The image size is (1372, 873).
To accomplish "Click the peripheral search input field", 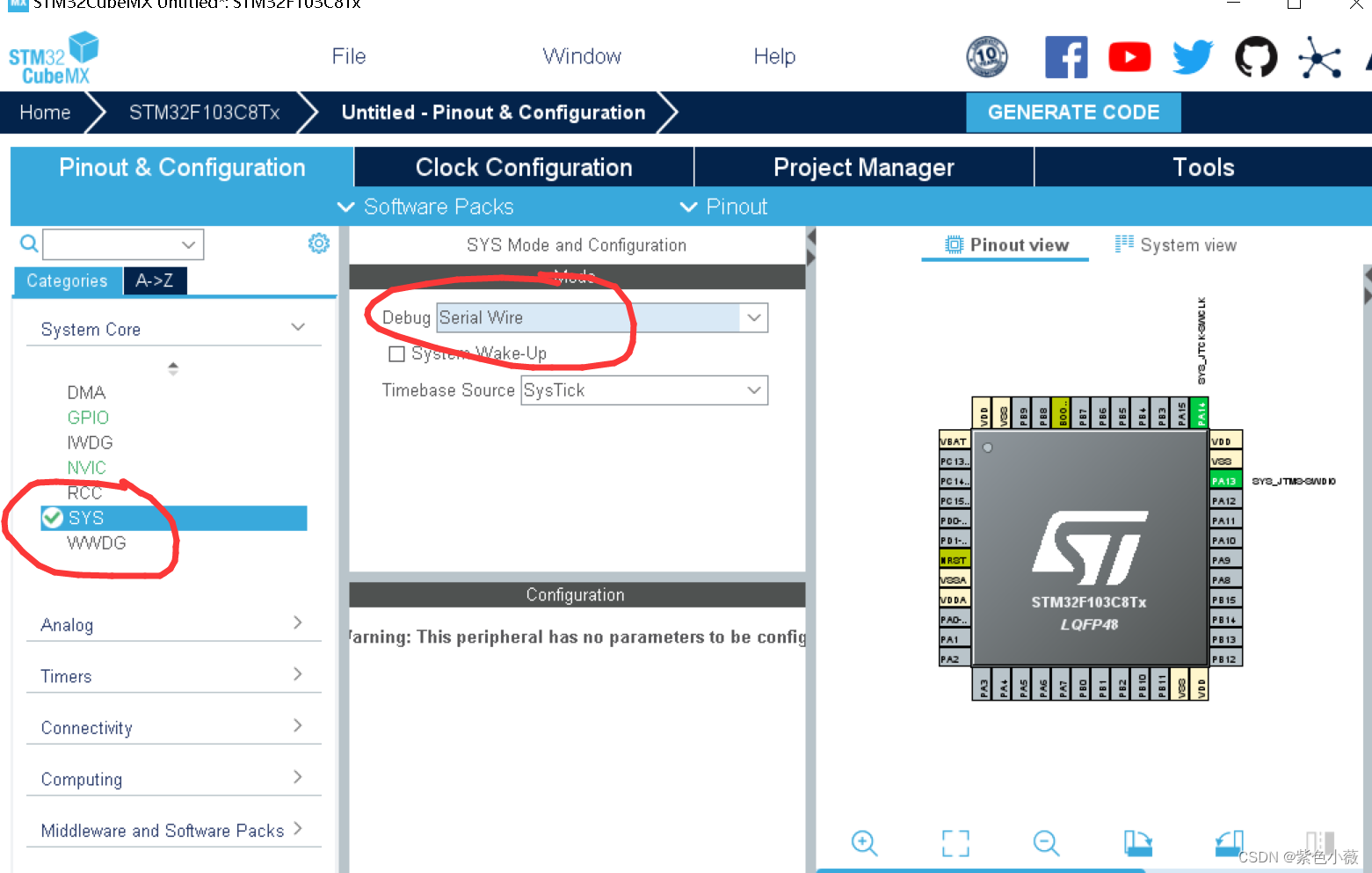I will tap(110, 244).
